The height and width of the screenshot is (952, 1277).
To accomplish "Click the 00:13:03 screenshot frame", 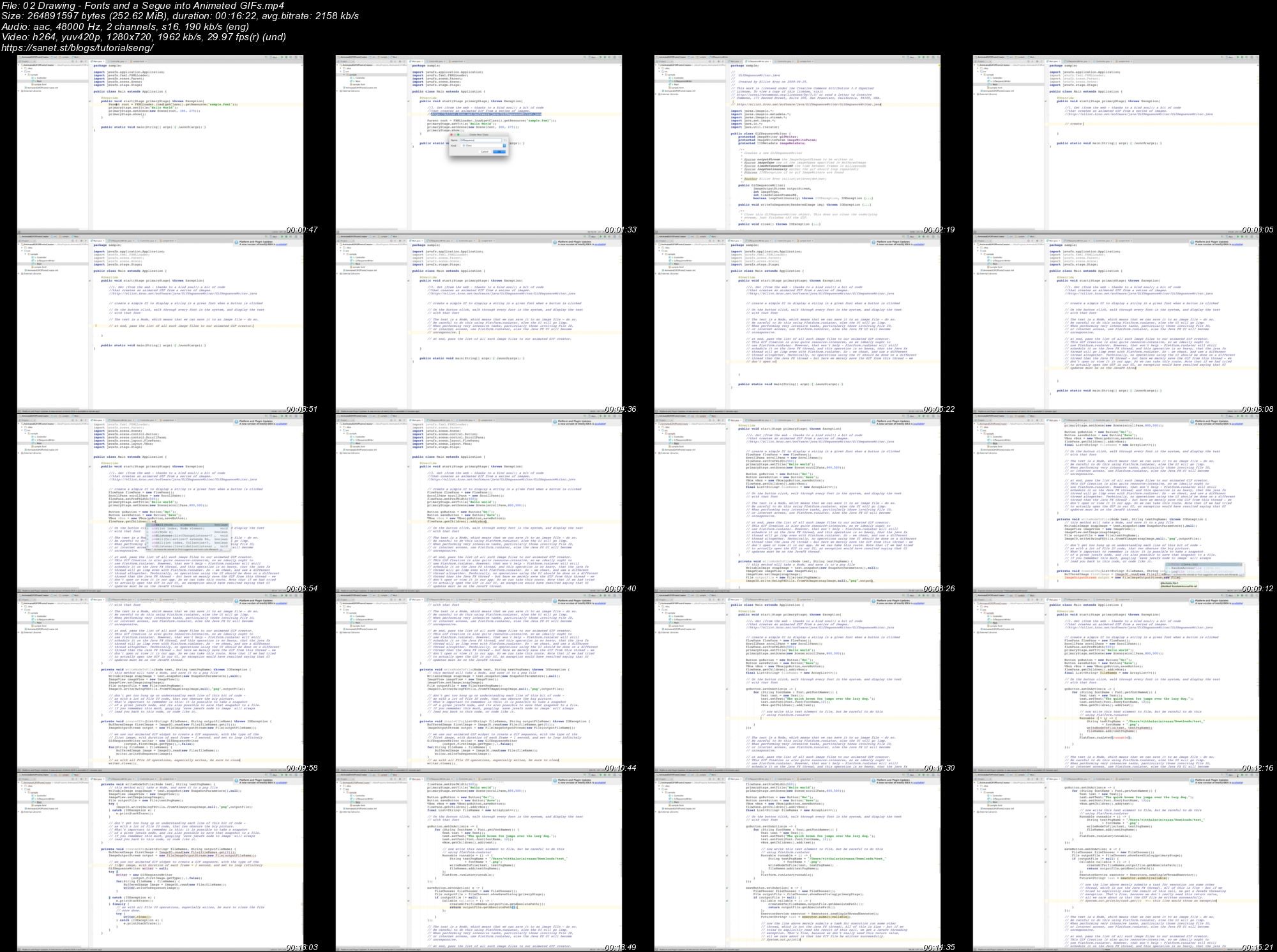I will click(160, 862).
